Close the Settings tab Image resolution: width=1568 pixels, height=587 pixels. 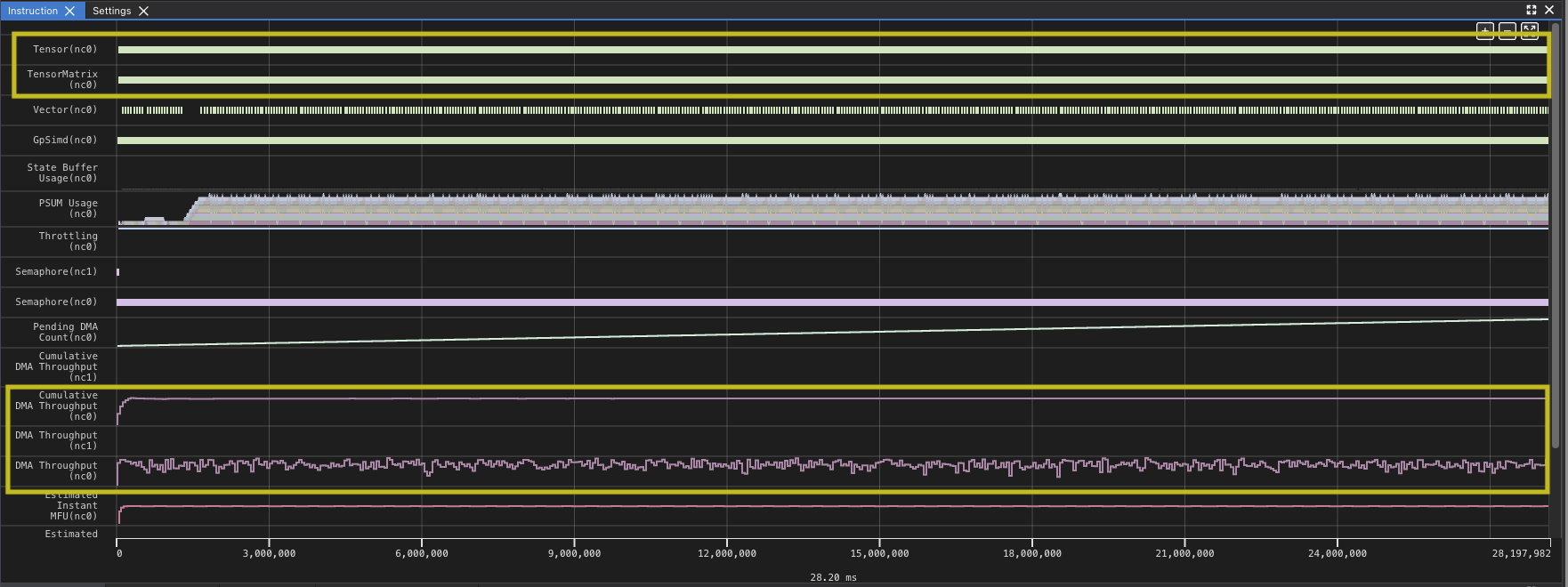pos(143,11)
